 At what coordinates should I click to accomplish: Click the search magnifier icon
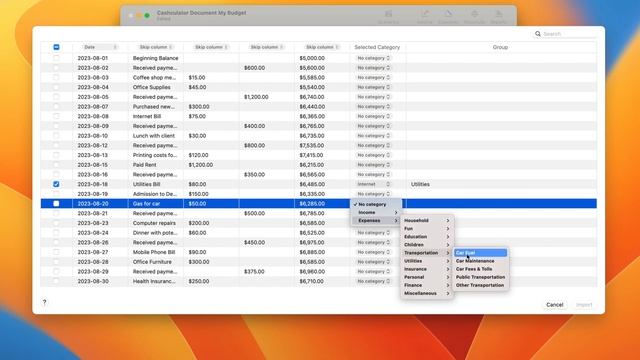click(x=538, y=34)
